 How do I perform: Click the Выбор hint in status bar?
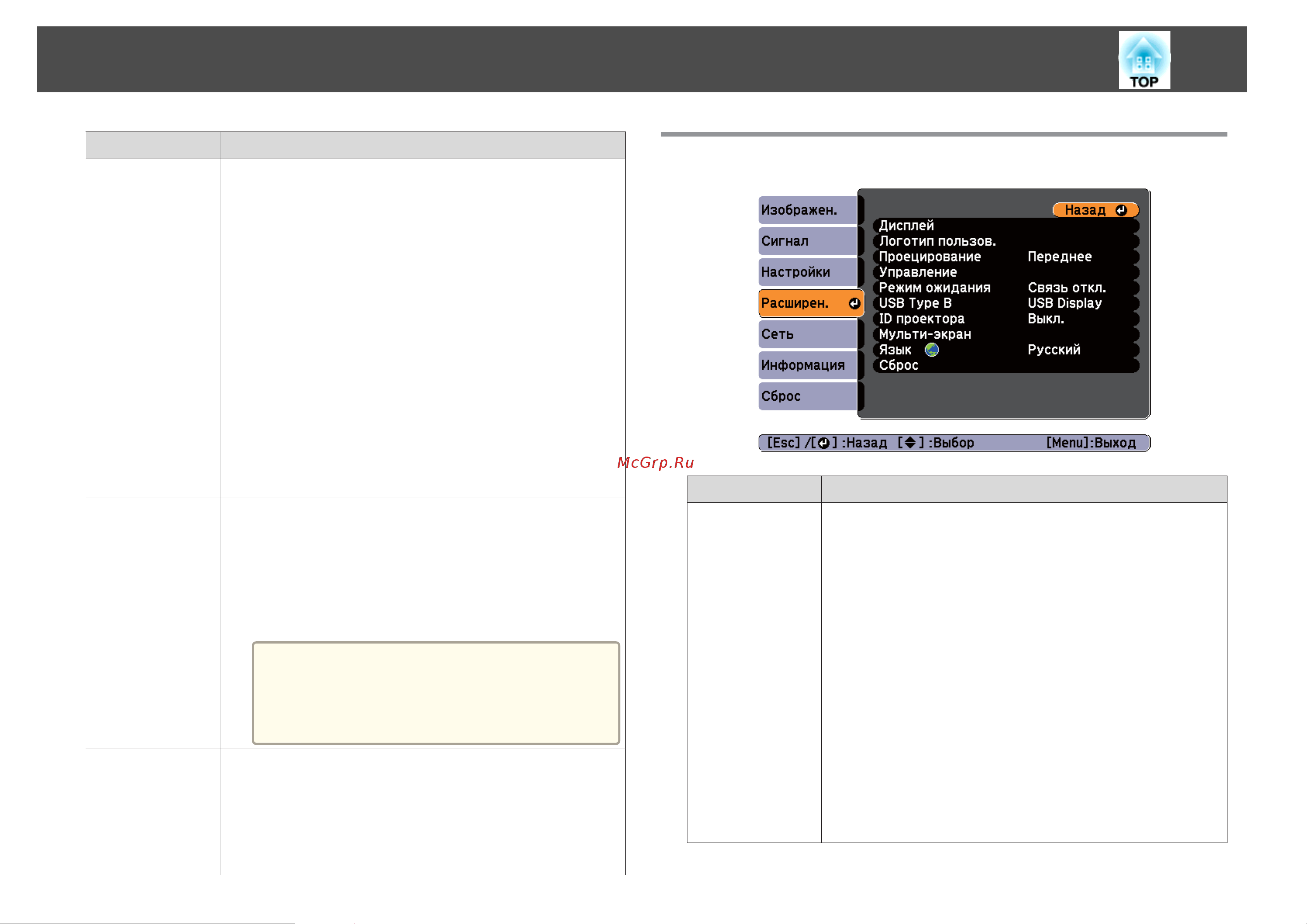click(x=936, y=443)
